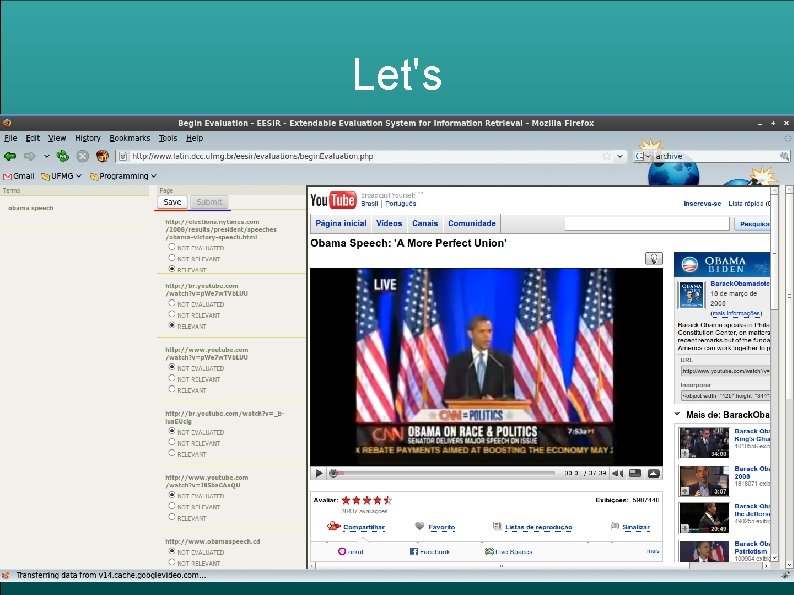
Task: Share the video on Facebook
Action: pyautogui.click(x=429, y=551)
